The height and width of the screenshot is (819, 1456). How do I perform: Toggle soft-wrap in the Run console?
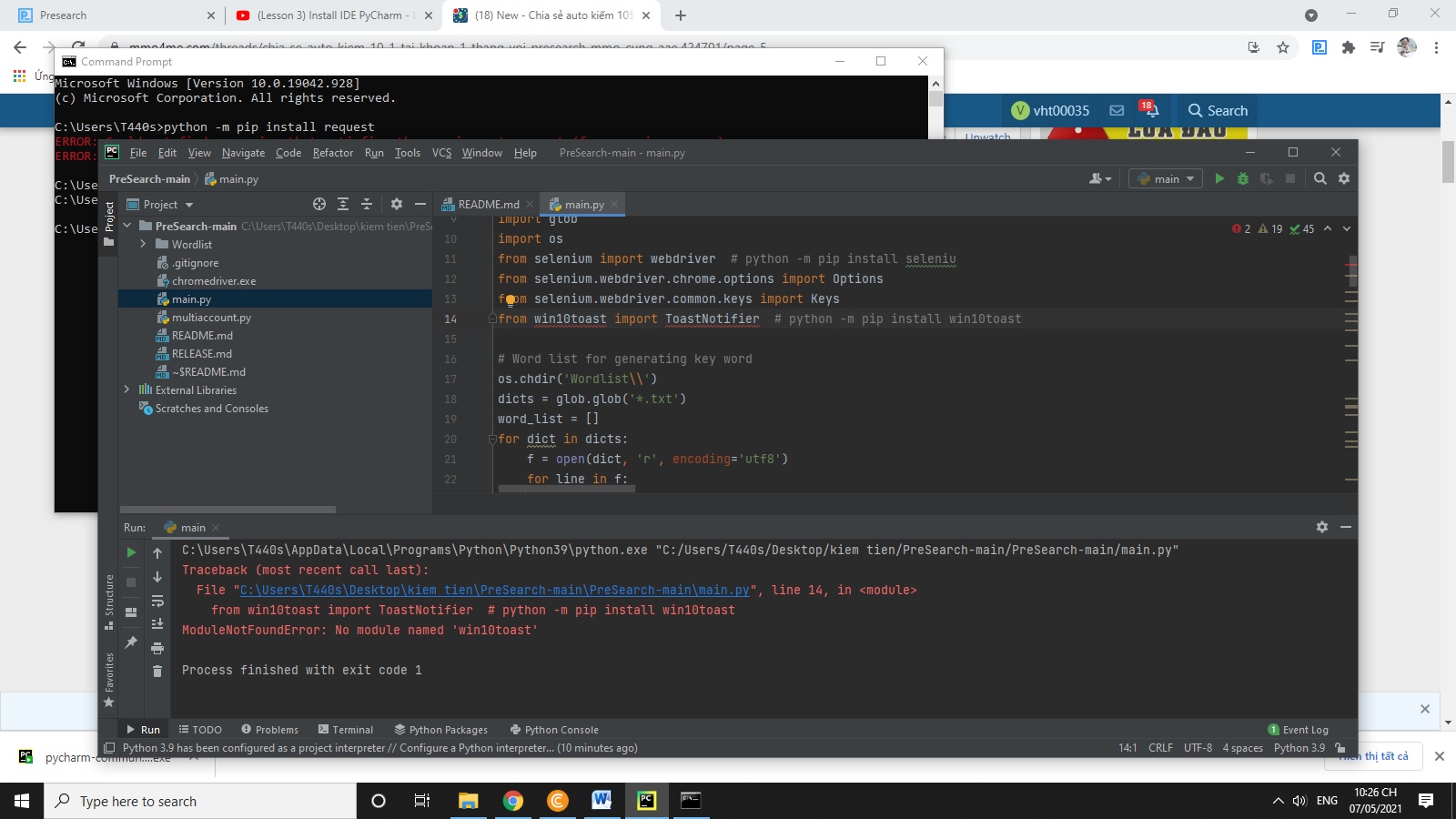pyautogui.click(x=157, y=601)
